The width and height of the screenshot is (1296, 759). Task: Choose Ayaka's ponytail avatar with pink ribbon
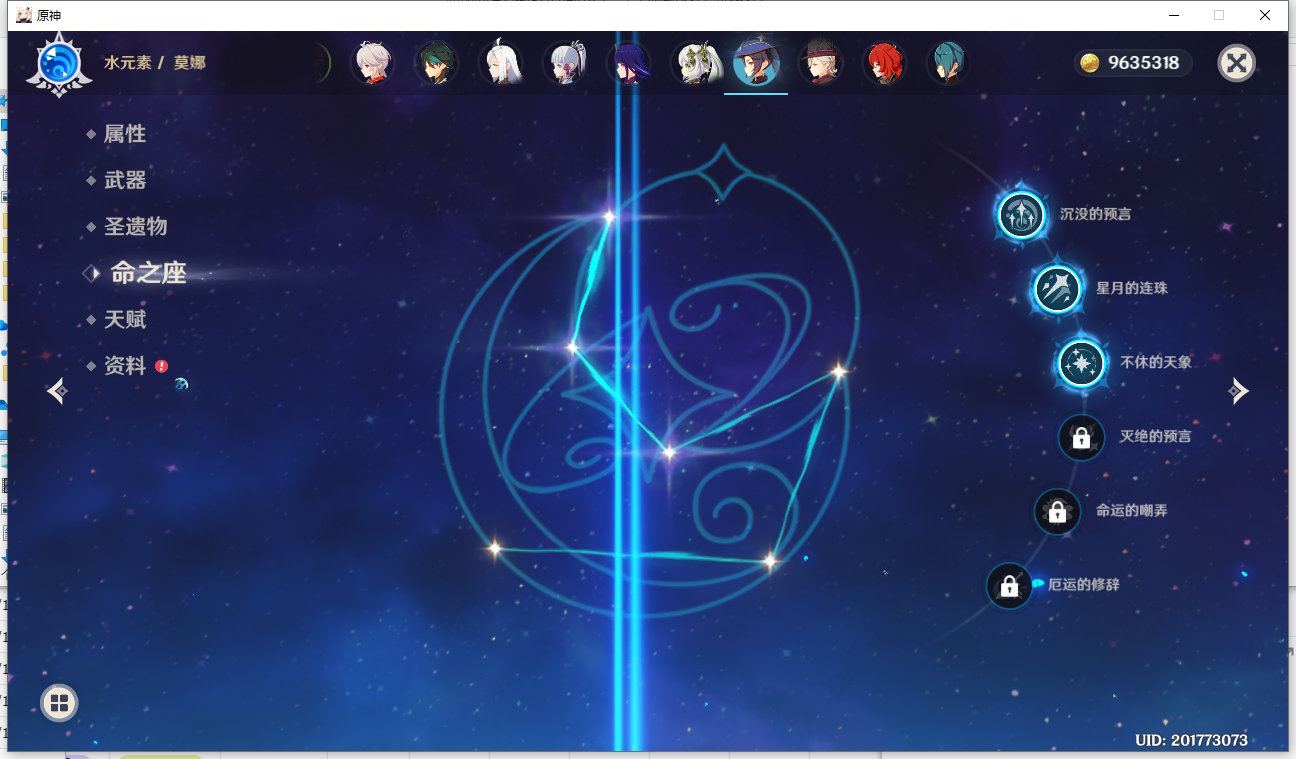pos(564,63)
